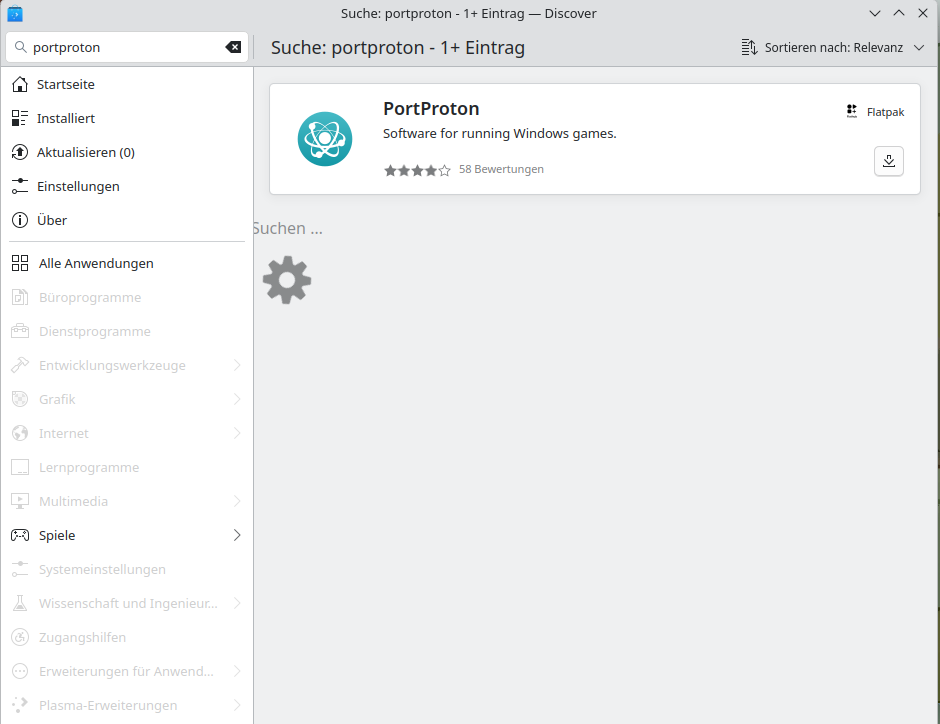940x724 pixels.
Task: Click the Flatpak source label
Action: click(x=885, y=112)
